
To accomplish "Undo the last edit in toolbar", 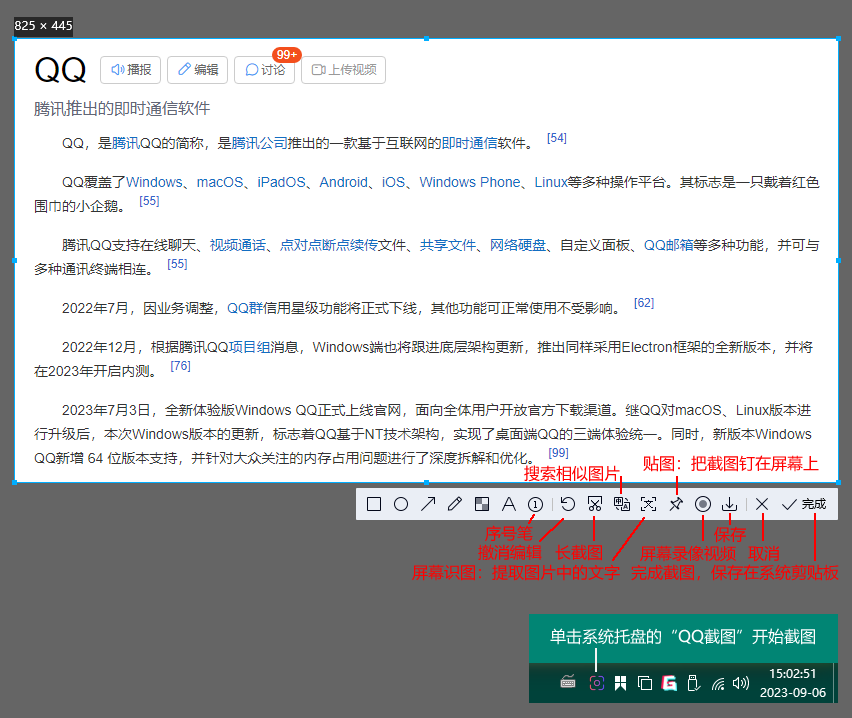I will point(567,504).
